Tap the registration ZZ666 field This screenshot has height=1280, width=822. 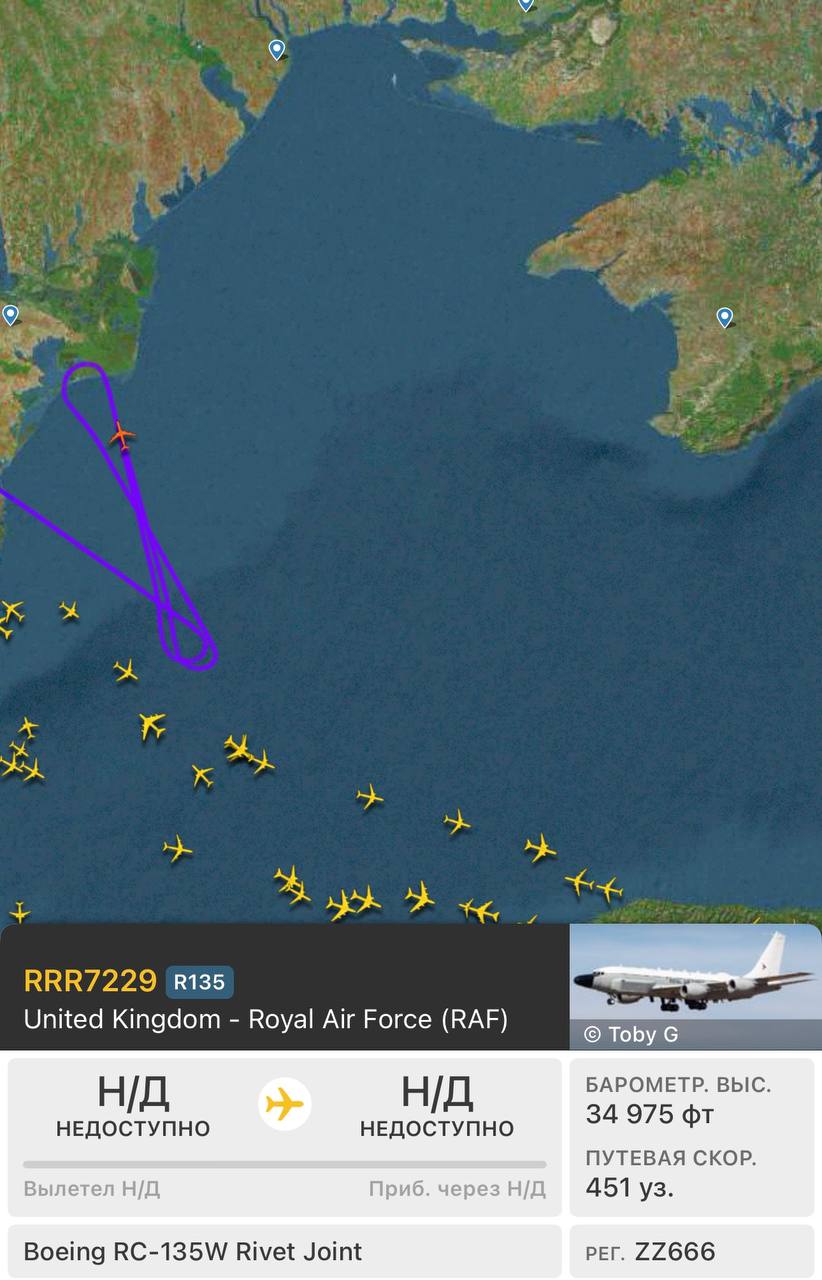pyautogui.click(x=692, y=1251)
